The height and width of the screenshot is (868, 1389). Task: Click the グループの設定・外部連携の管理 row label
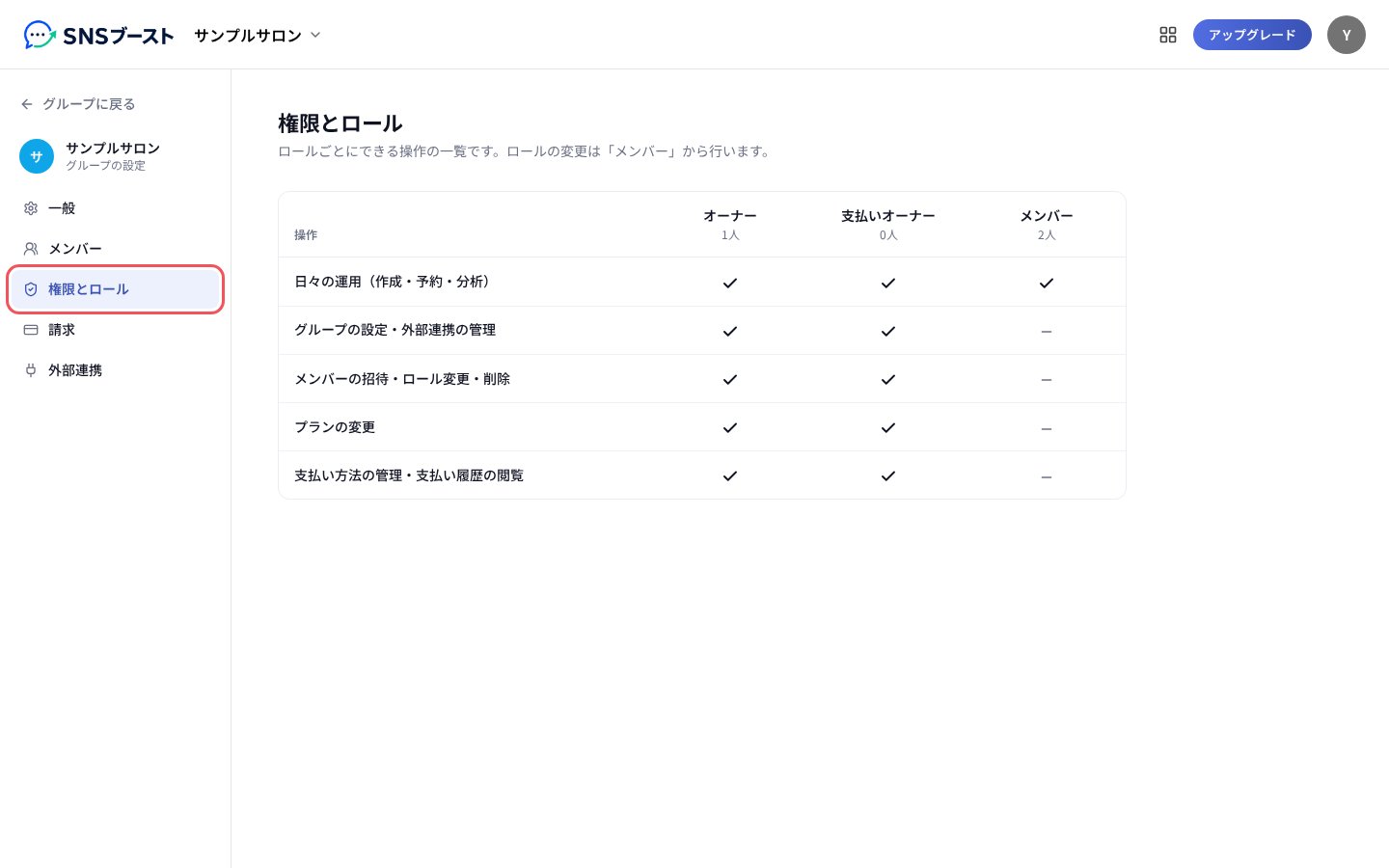click(x=395, y=330)
